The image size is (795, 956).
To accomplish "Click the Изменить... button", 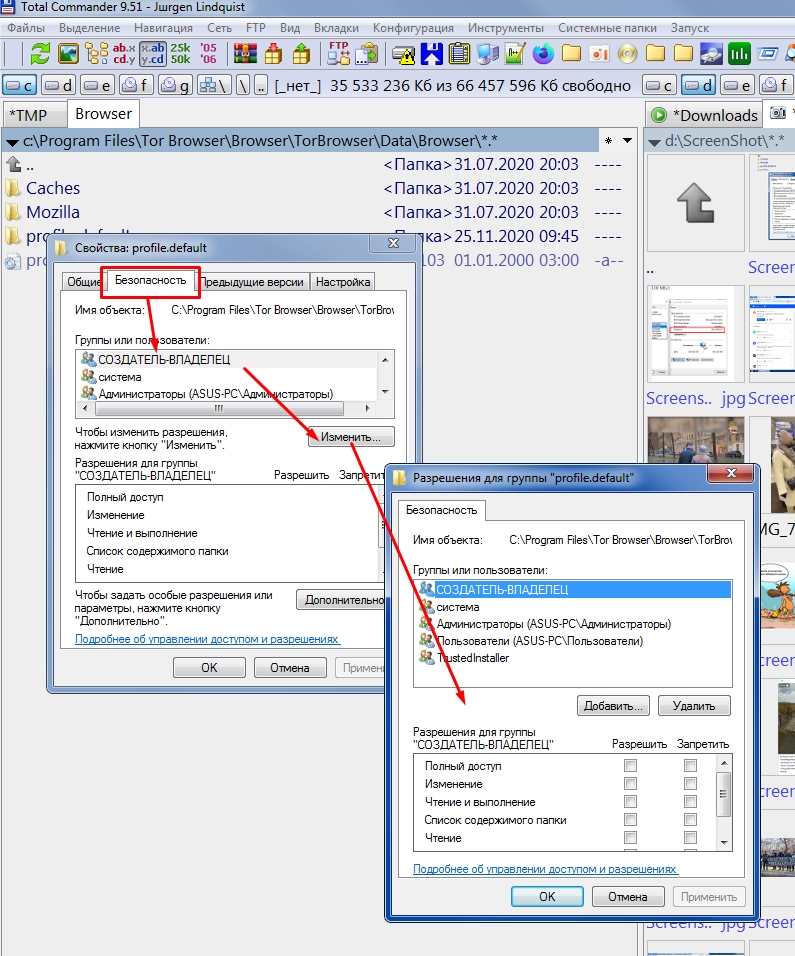I will pos(351,437).
